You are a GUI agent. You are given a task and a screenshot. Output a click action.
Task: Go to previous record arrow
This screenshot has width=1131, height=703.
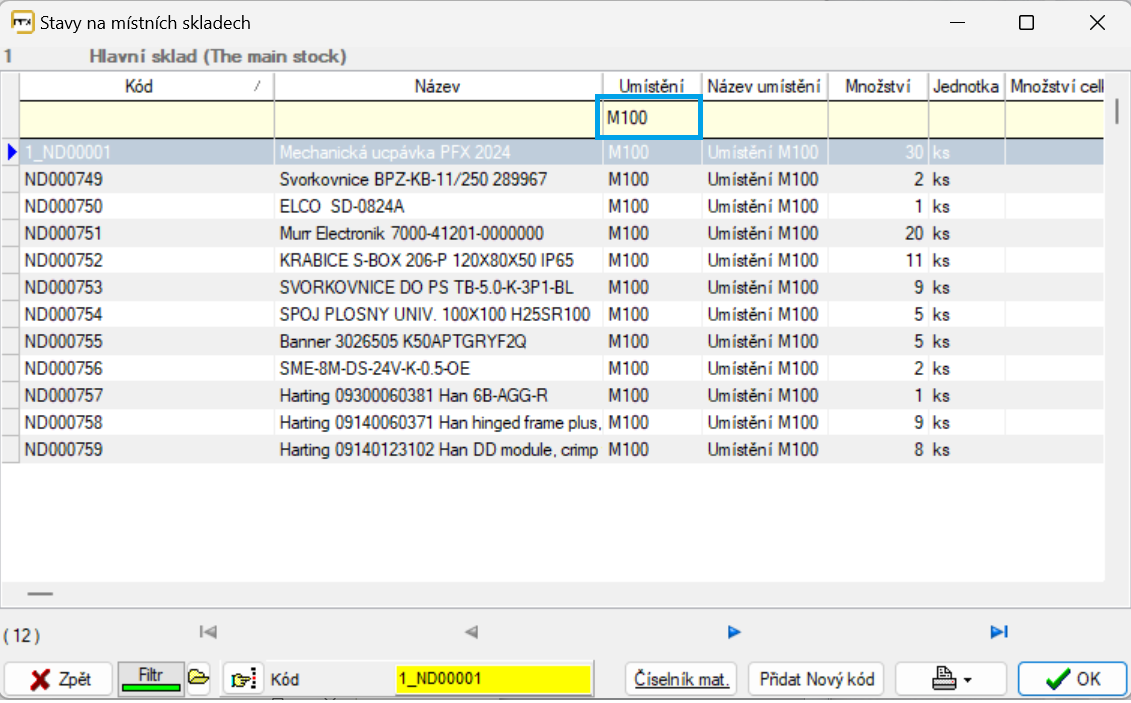[472, 632]
